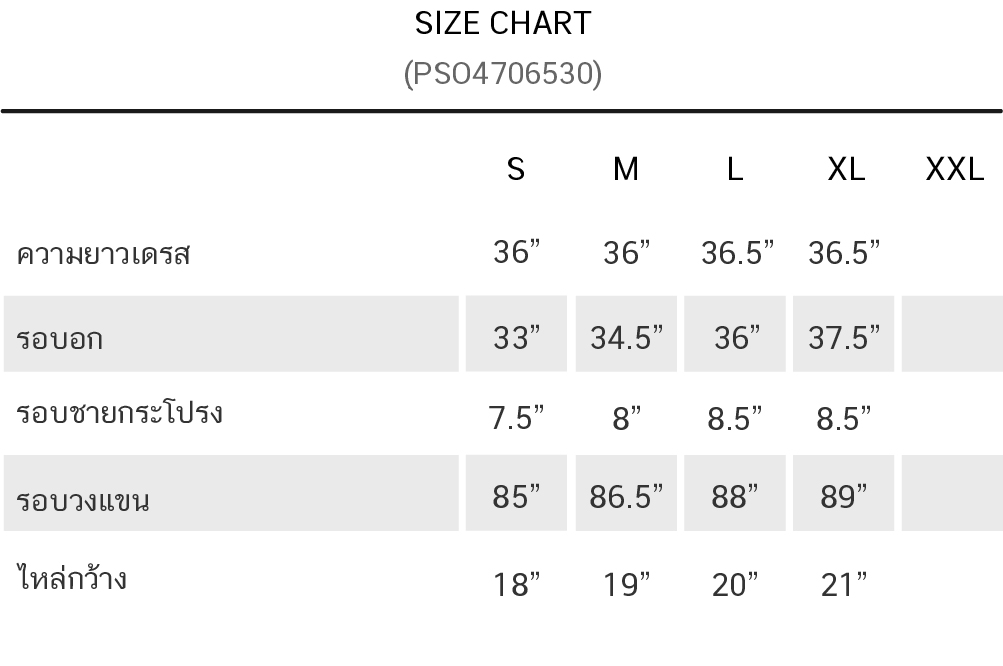Click the L size column header

point(735,170)
